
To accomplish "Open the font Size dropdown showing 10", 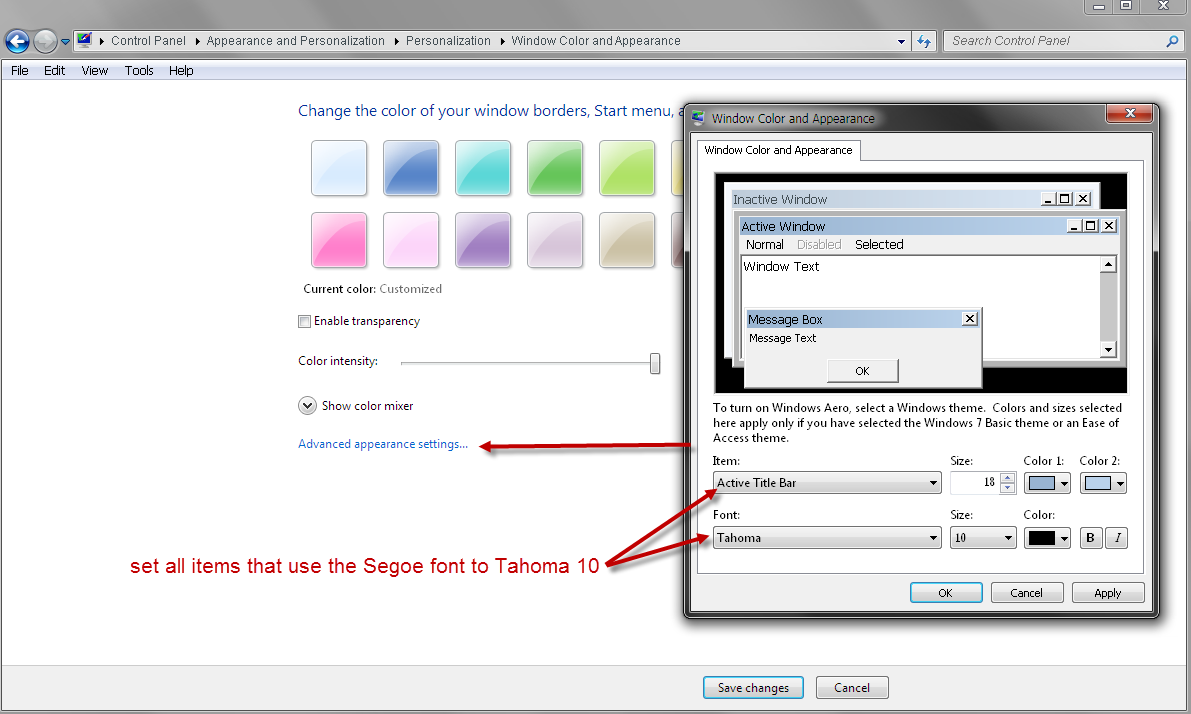I will tap(982, 538).
